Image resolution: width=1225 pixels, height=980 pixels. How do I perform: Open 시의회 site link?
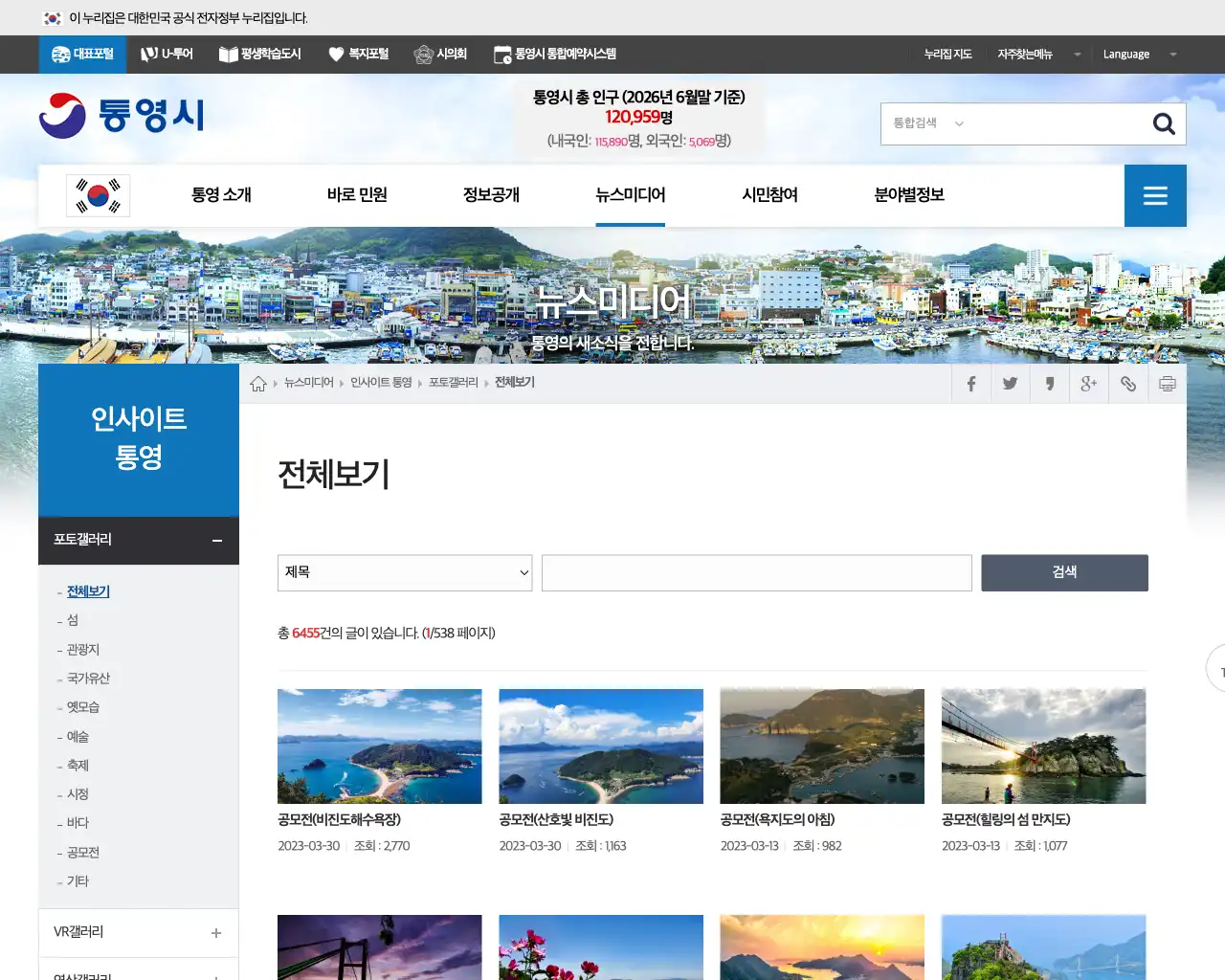[x=440, y=55]
